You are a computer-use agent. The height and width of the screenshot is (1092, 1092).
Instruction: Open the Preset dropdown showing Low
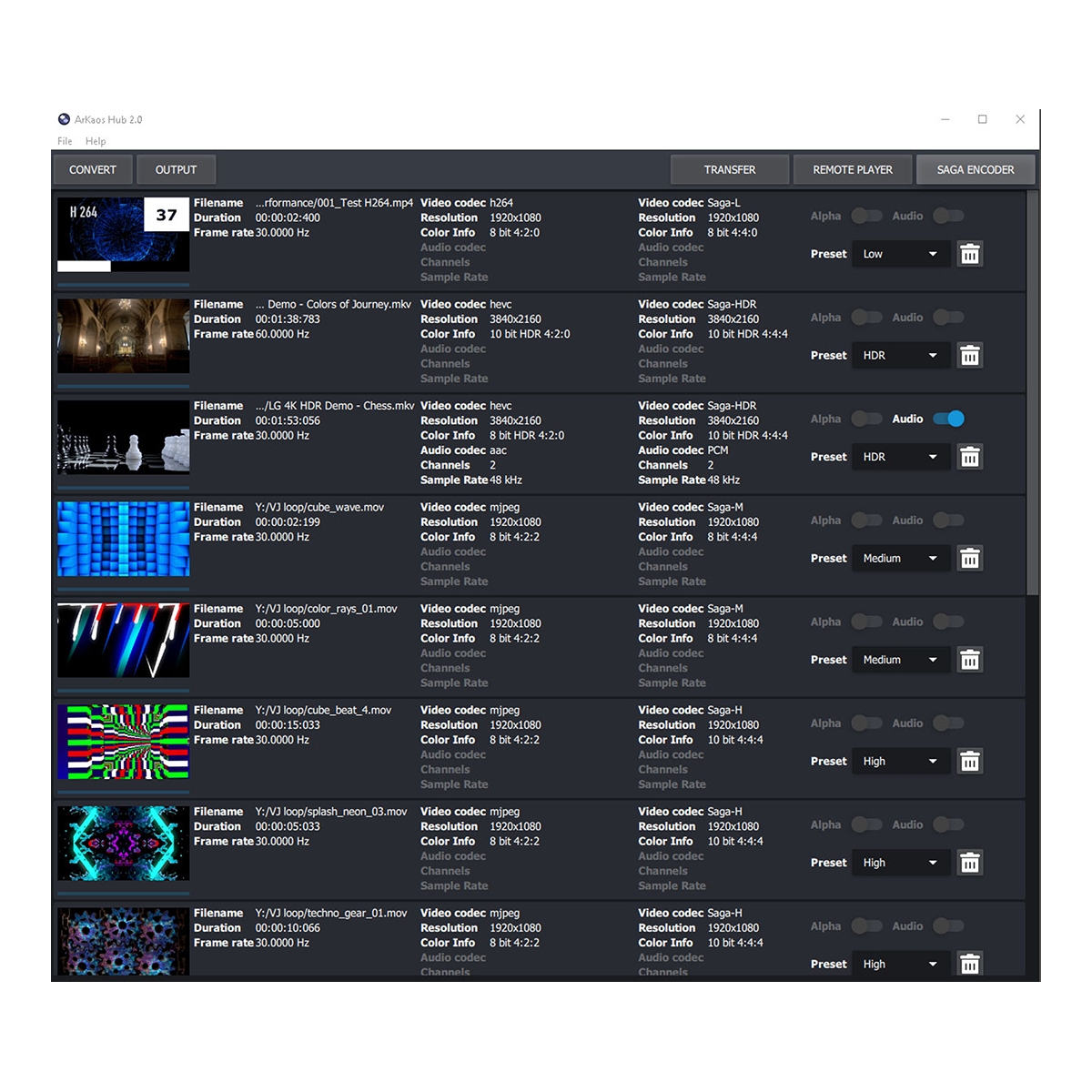(x=899, y=254)
